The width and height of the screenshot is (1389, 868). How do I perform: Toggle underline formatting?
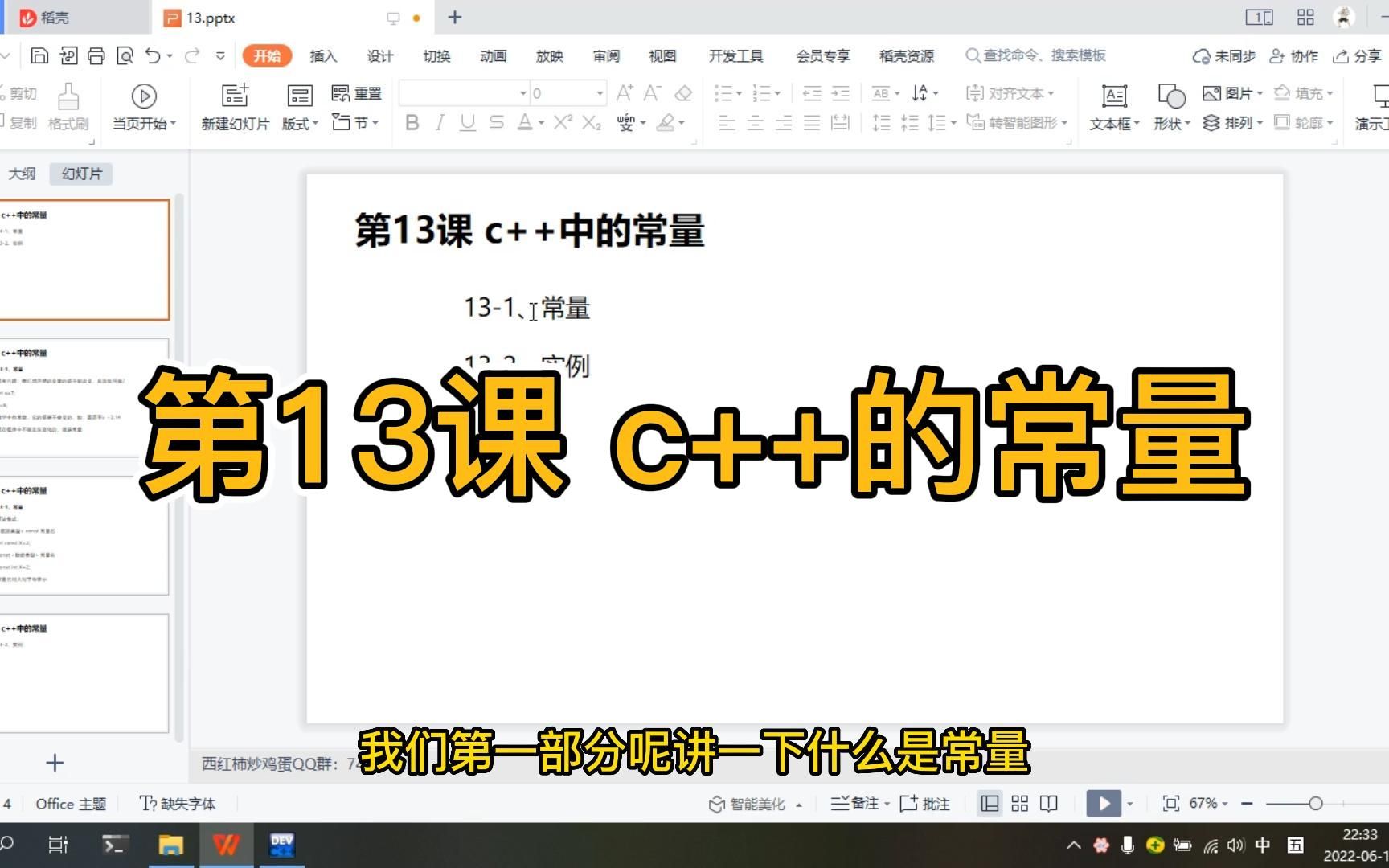tap(468, 122)
